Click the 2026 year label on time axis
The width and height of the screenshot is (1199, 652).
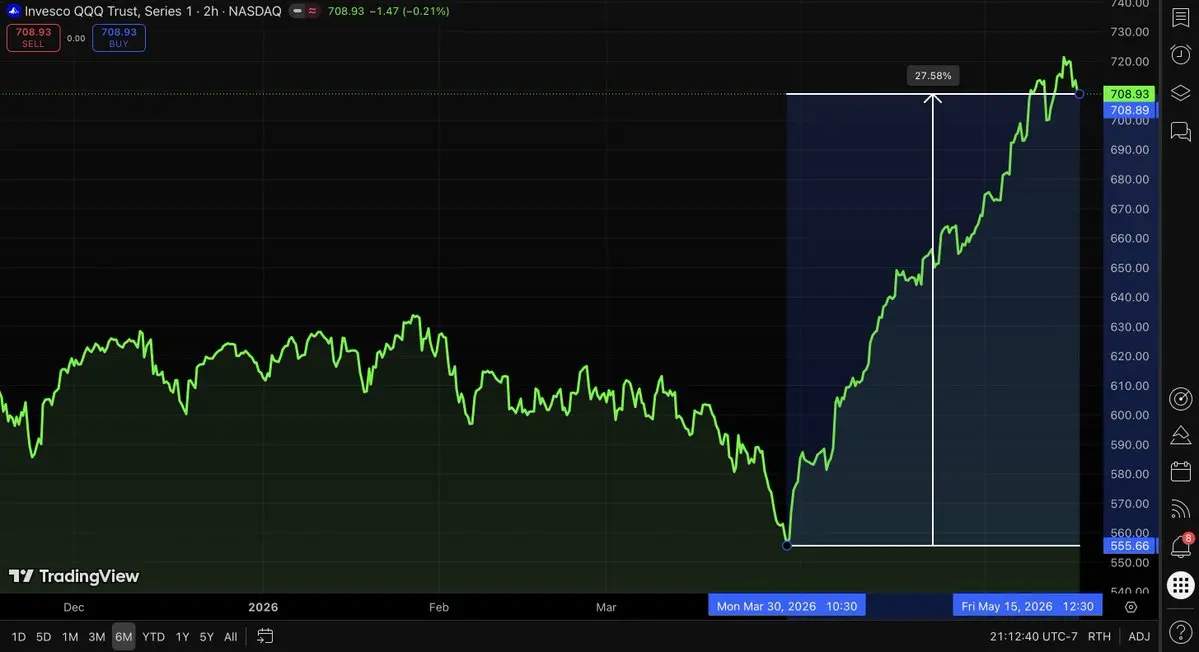click(x=263, y=607)
